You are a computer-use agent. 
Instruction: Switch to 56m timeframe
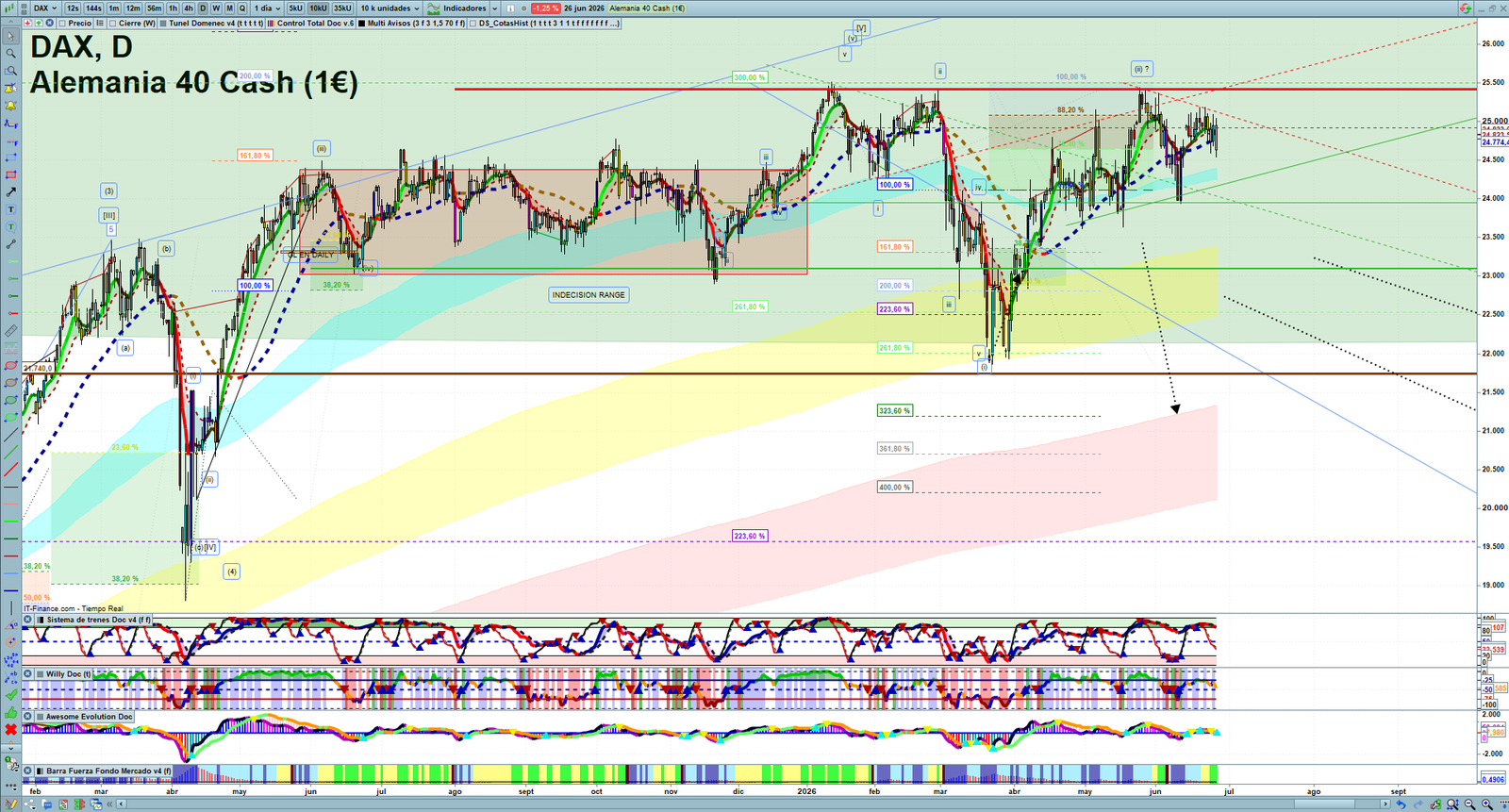[154, 8]
